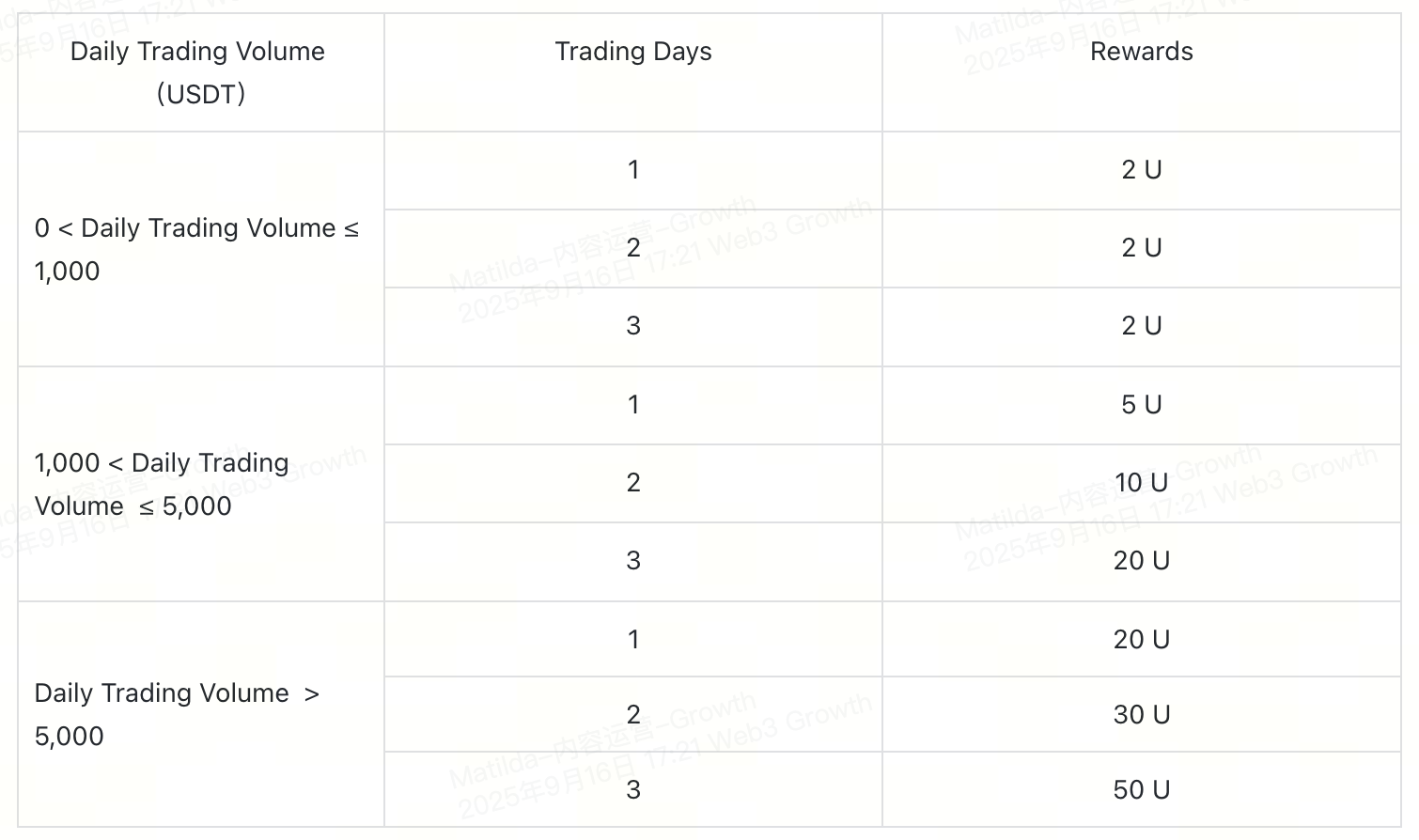The width and height of the screenshot is (1419, 840).
Task: Click the 1,000 < Daily Trading Volume ≤ 5,000 cell
Action: pyautogui.click(x=200, y=484)
